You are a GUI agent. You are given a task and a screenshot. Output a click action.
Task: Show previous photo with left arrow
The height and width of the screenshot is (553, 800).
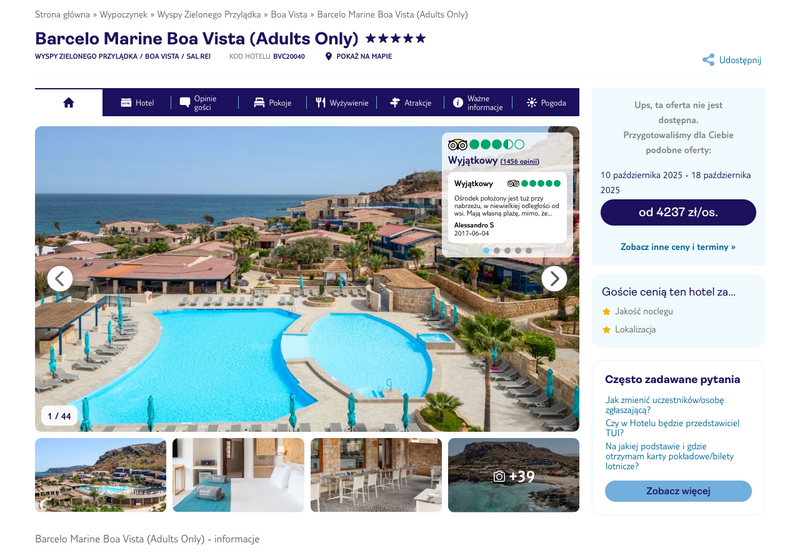point(60,279)
